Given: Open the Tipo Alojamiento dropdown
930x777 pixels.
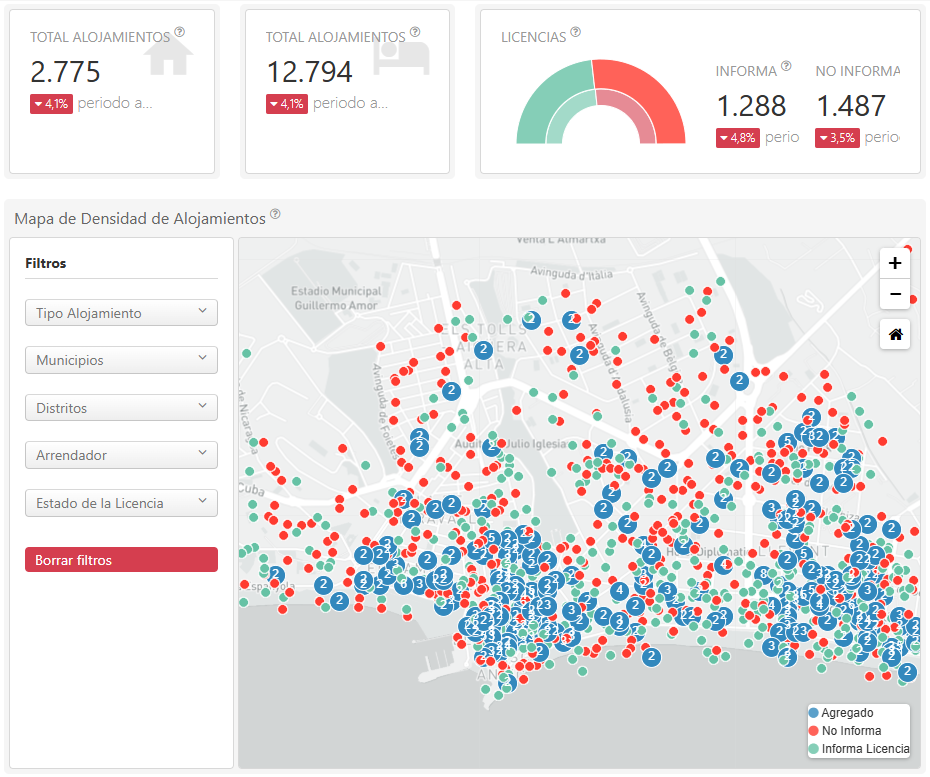Looking at the screenshot, I should 121,313.
